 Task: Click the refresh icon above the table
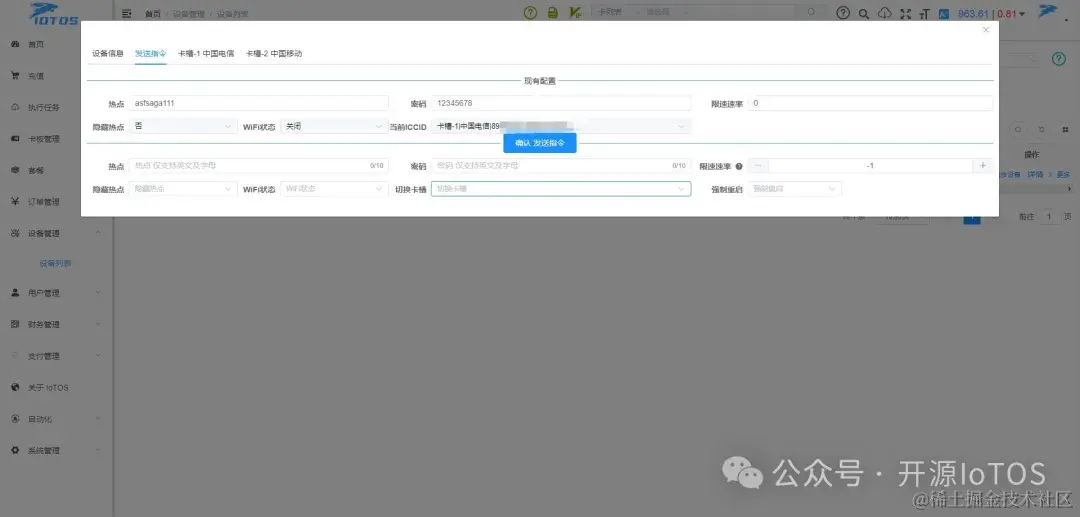tap(1041, 129)
